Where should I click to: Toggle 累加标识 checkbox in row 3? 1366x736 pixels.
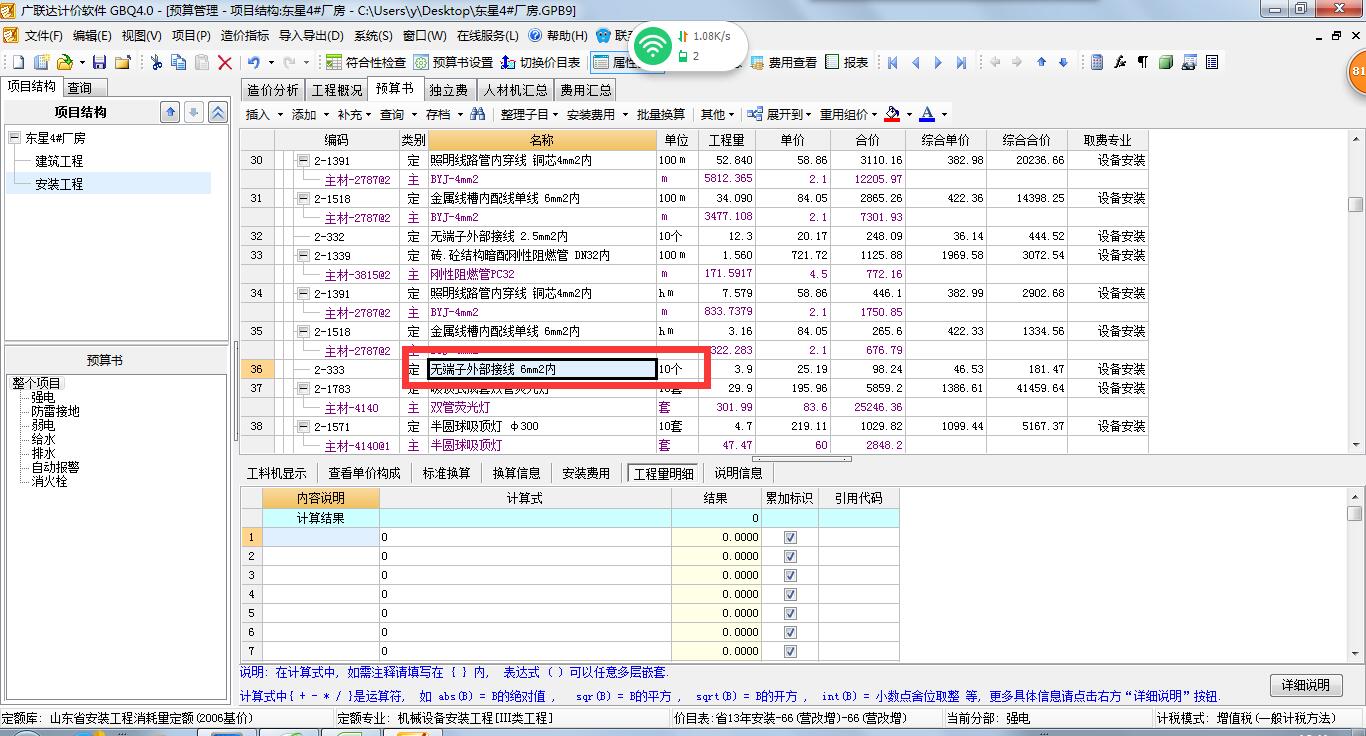coord(791,575)
